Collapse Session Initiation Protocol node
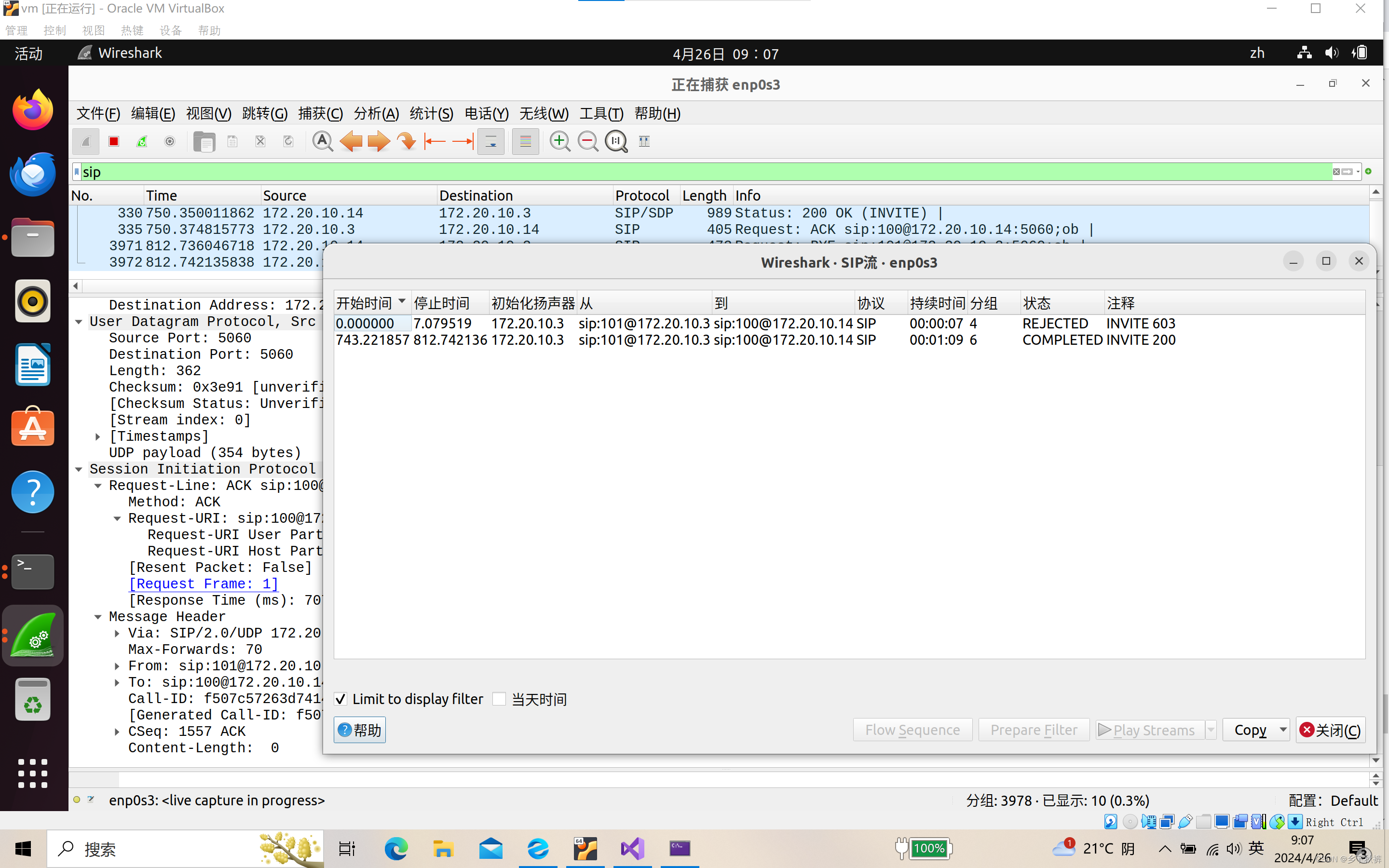 [79, 469]
